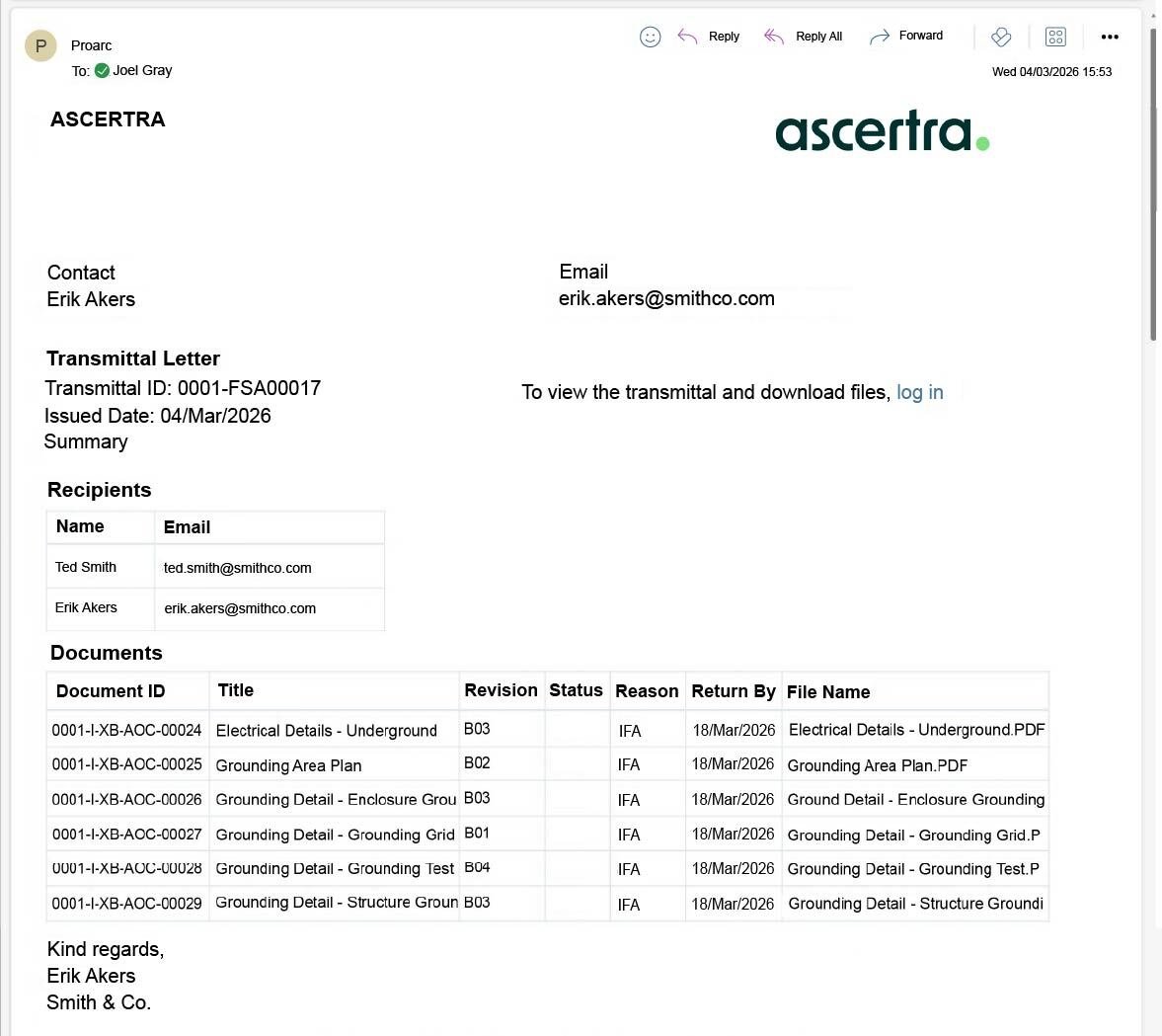Click the green verified badge next to Joel Gray

(103, 70)
